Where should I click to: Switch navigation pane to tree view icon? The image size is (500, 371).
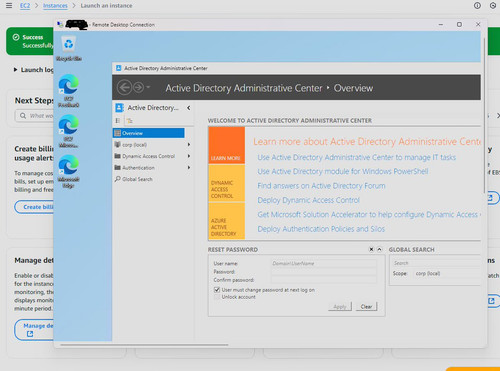(129, 121)
